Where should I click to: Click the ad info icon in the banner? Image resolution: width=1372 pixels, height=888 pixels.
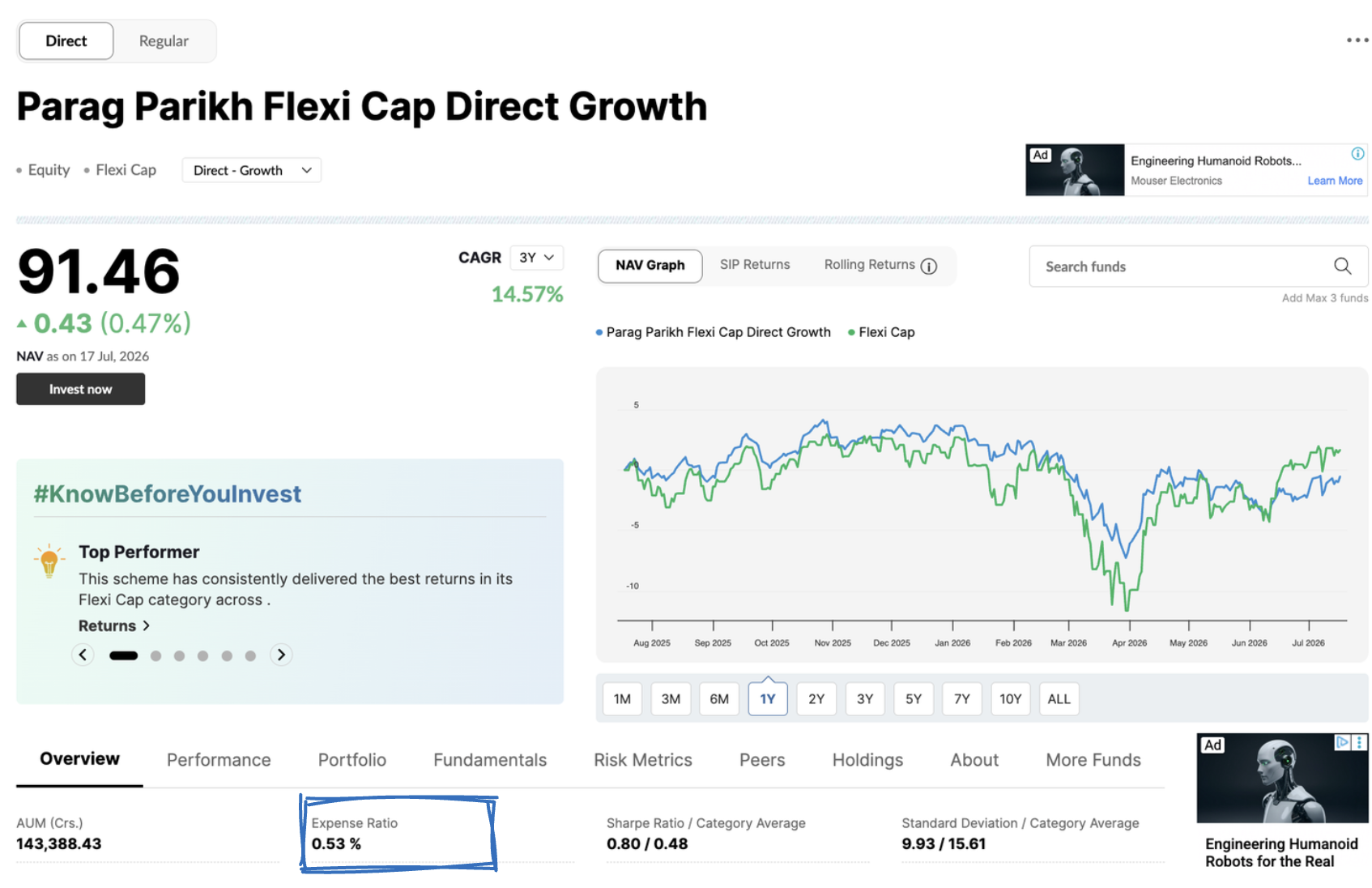tap(1357, 154)
